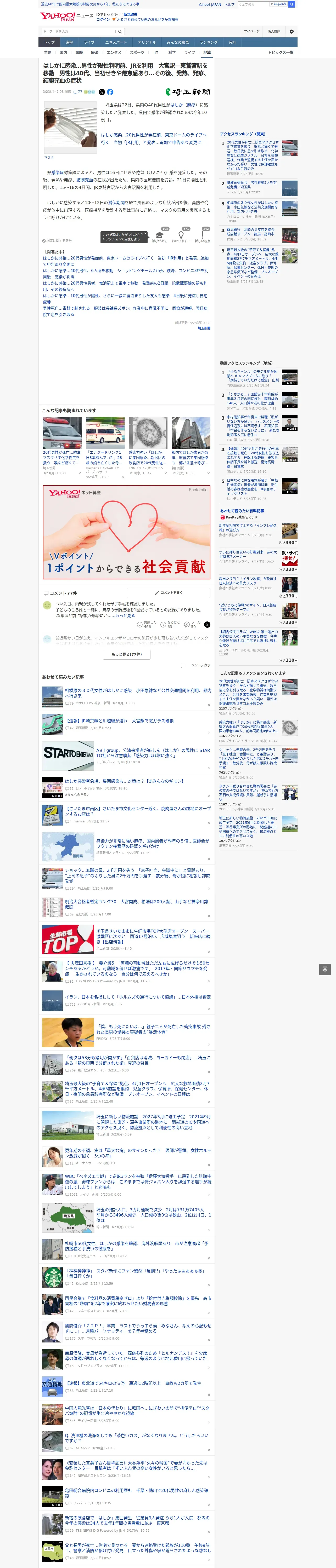Screen dimensions: 336x1568
Task: Select the ランキング tab
Action: coord(209,43)
